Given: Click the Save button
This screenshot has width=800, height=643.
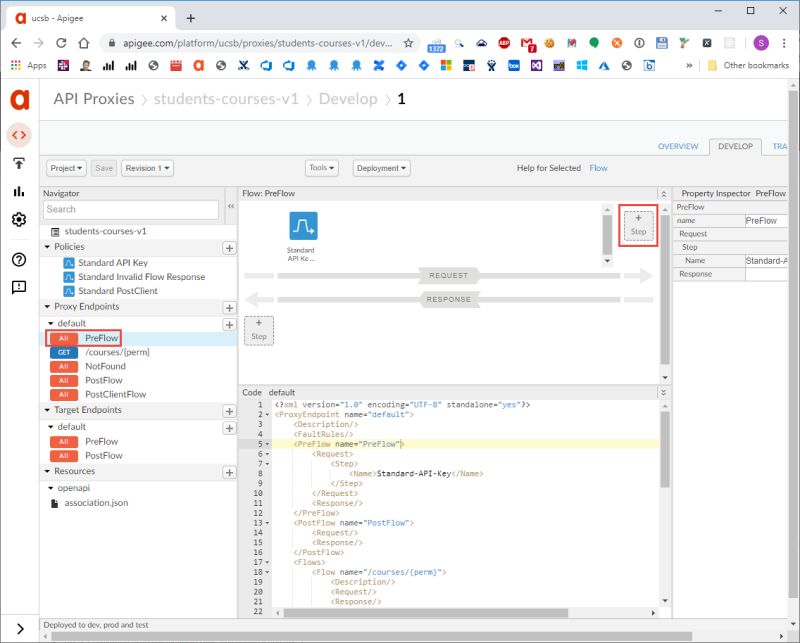Looking at the screenshot, I should tap(103, 167).
